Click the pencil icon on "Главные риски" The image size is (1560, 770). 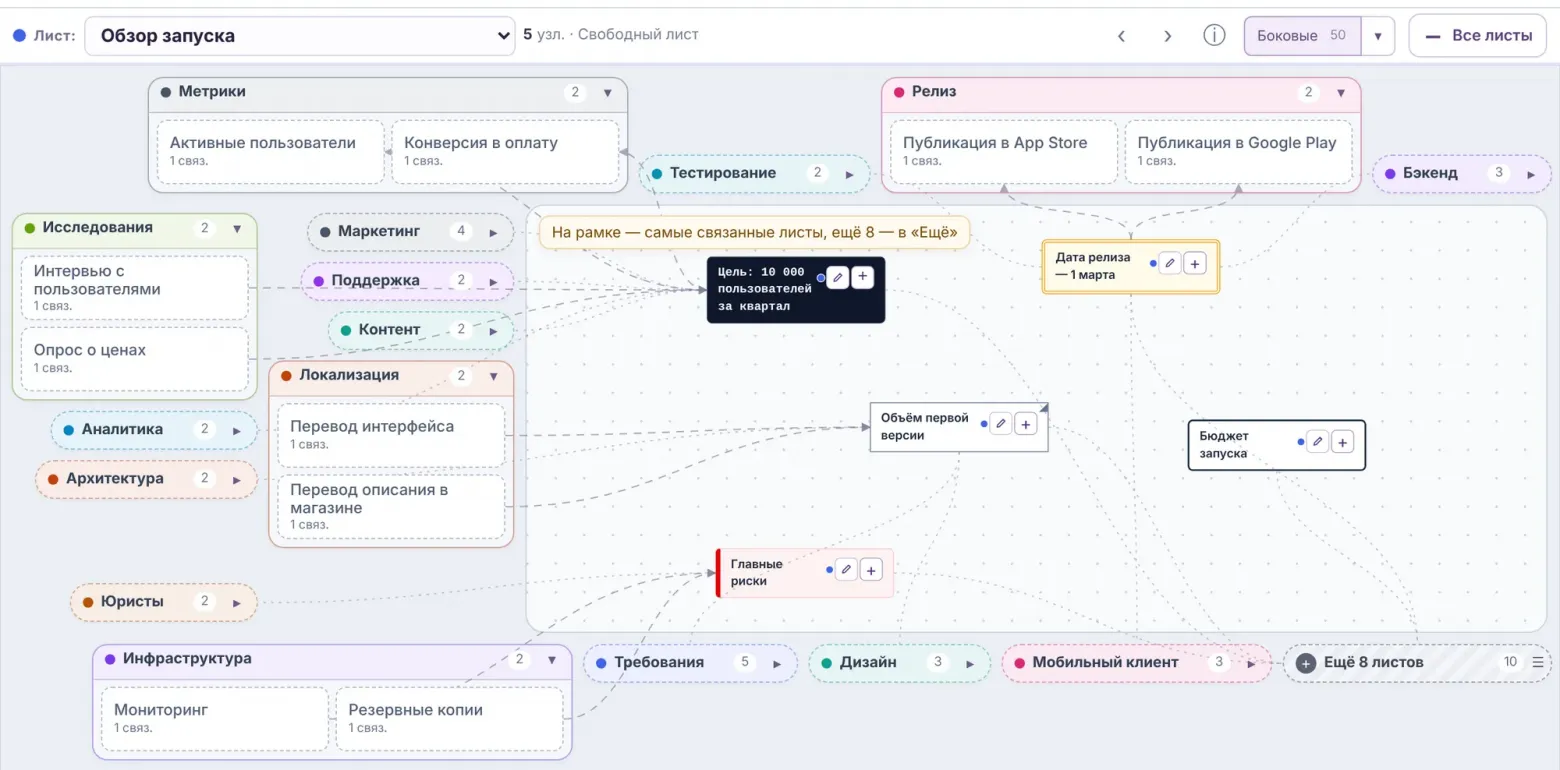pyautogui.click(x=846, y=570)
